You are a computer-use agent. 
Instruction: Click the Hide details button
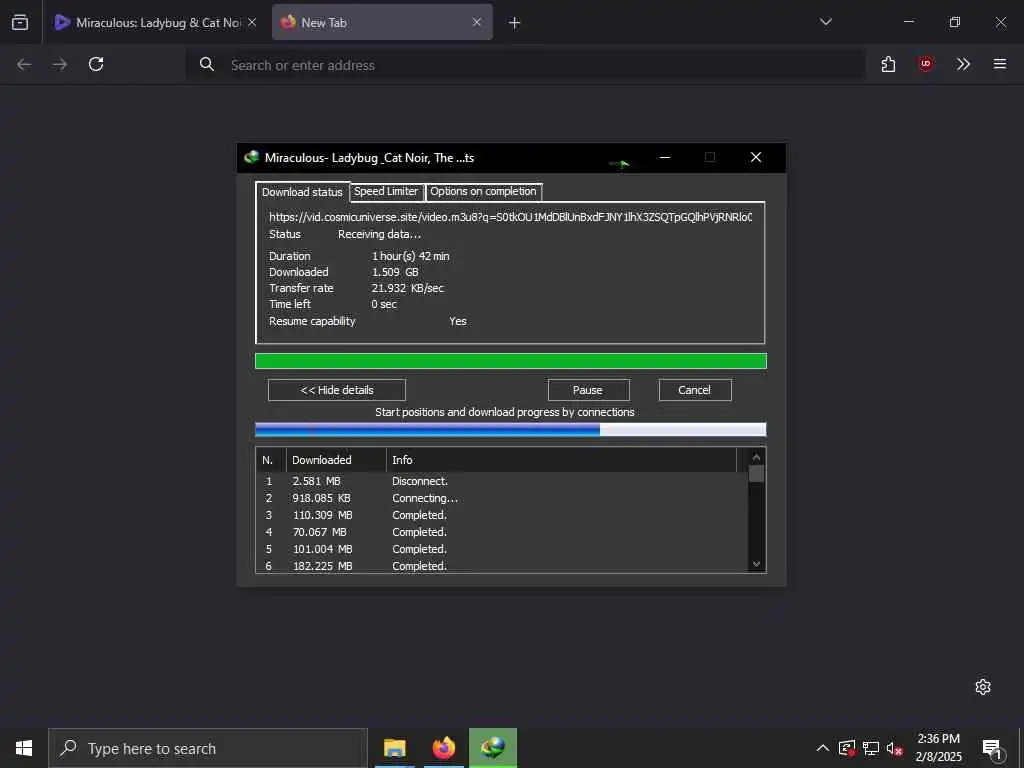click(337, 390)
